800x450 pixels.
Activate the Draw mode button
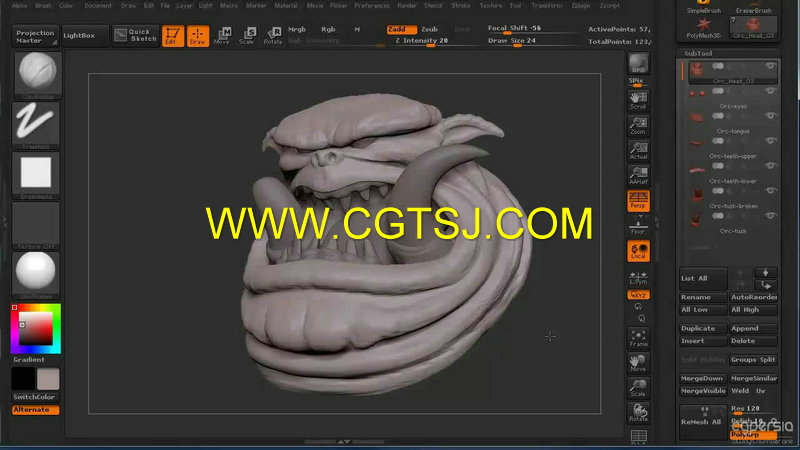pyautogui.click(x=198, y=36)
